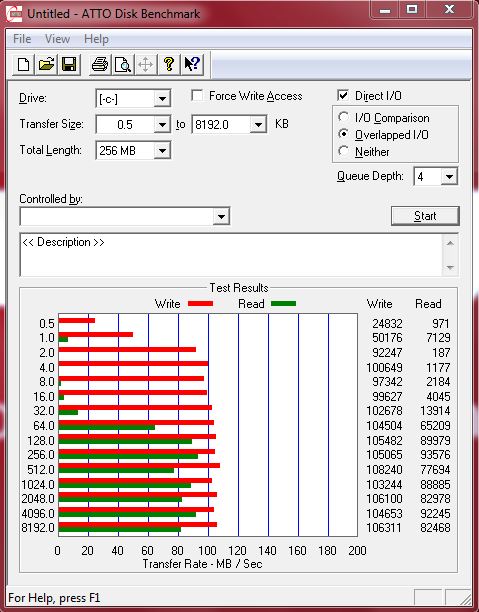Choose the Neither radio option
Image resolution: width=479 pixels, height=612 pixels.
(344, 151)
